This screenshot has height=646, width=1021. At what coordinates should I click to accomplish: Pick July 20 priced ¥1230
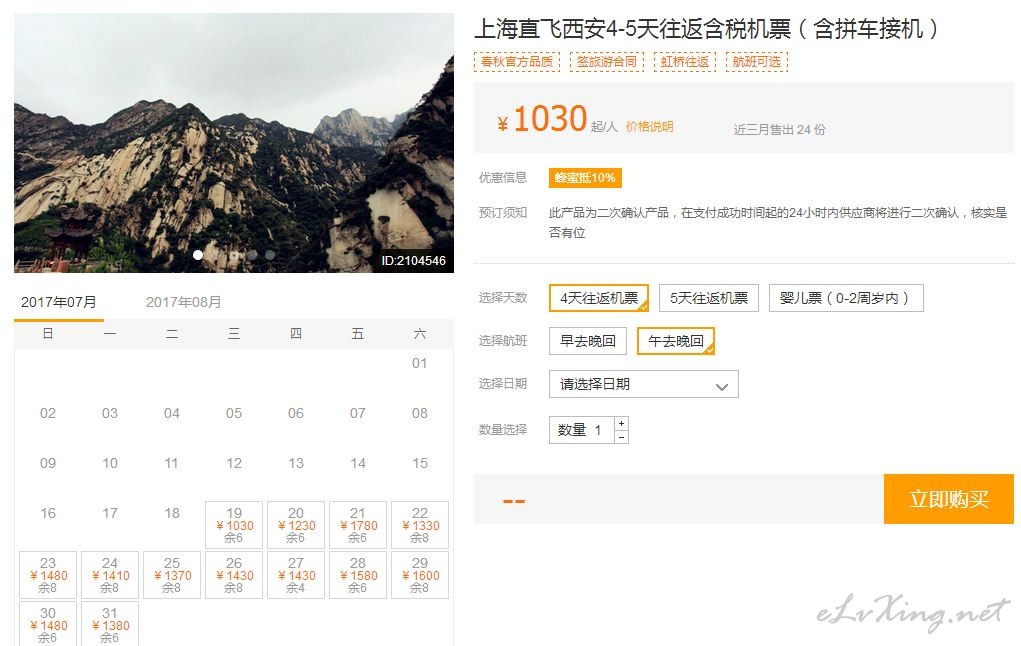click(x=296, y=525)
